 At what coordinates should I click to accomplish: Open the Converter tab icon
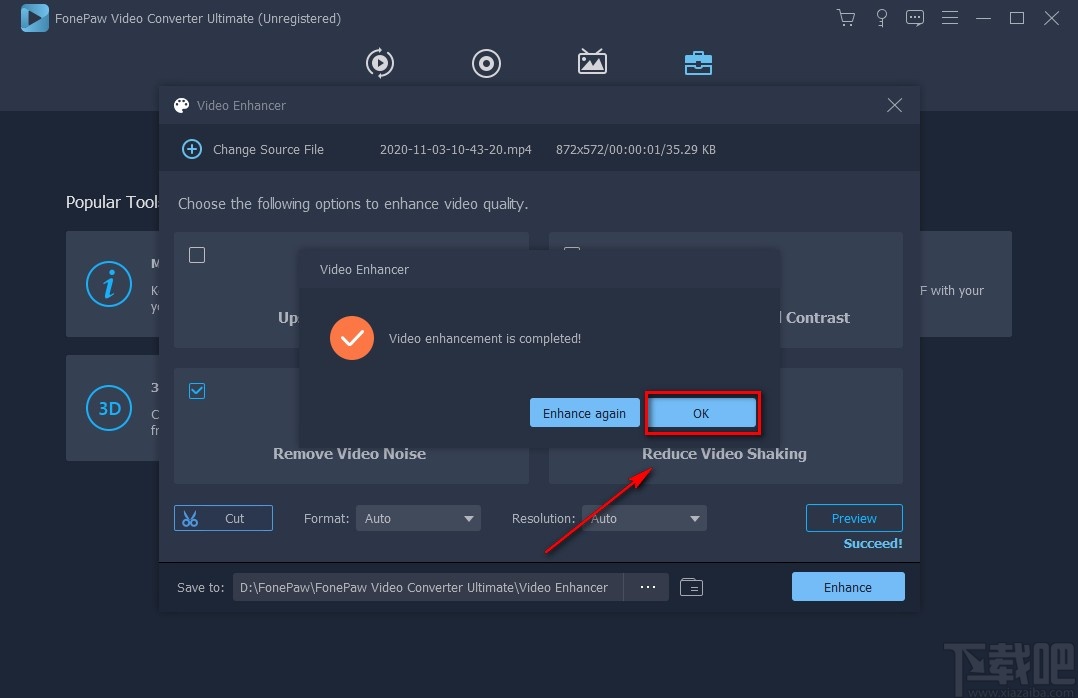(380, 63)
